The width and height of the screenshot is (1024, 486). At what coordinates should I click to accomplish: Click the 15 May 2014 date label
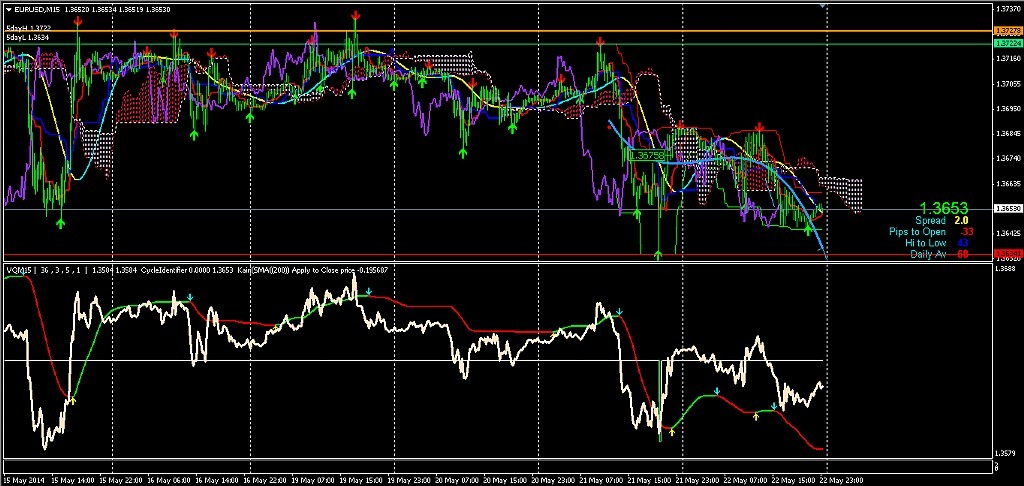22,479
